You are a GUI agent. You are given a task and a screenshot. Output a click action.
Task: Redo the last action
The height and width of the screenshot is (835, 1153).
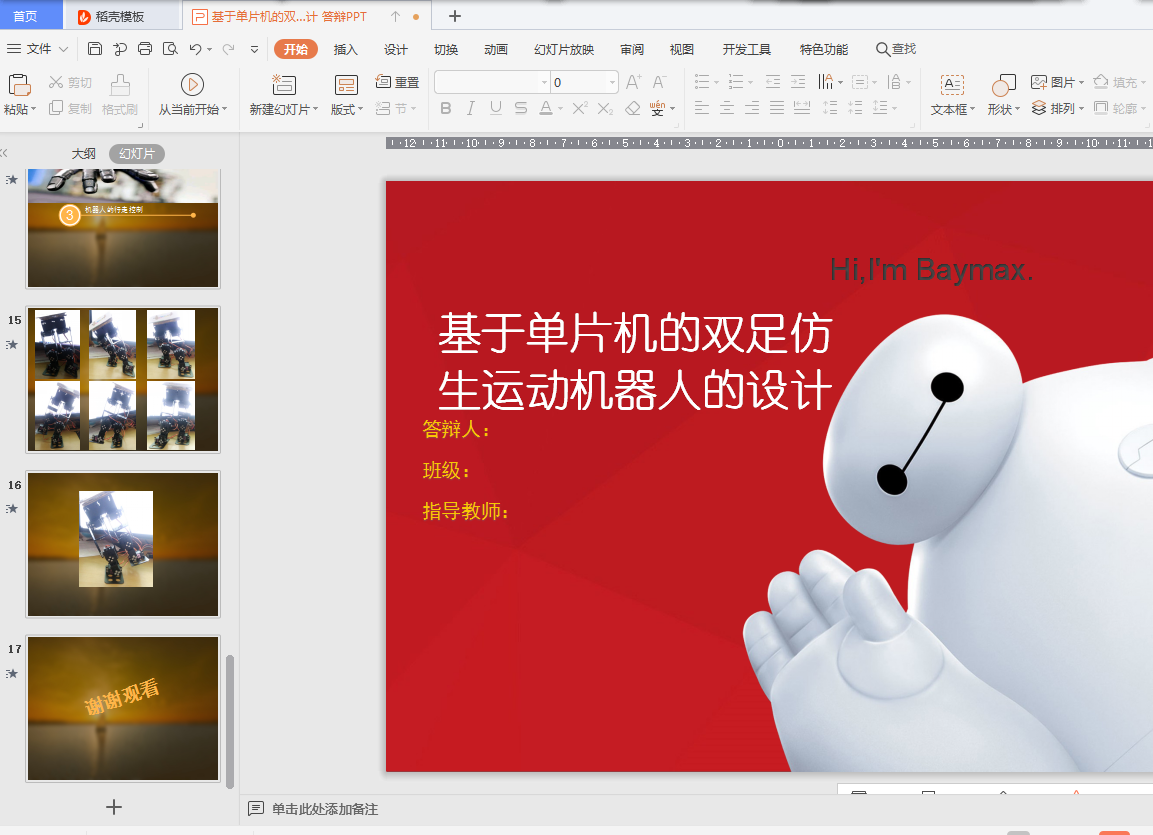[x=229, y=49]
